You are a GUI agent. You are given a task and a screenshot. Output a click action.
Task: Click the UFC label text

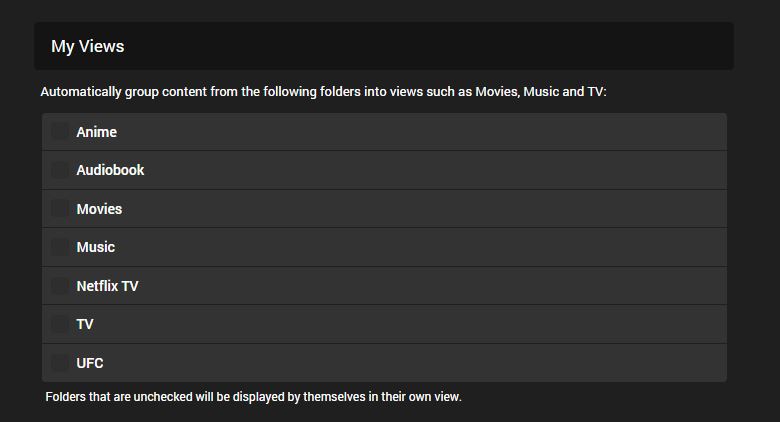coord(90,363)
